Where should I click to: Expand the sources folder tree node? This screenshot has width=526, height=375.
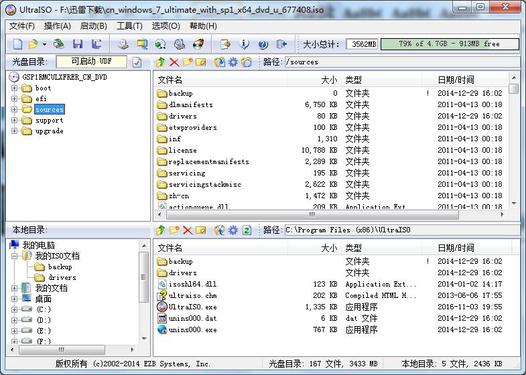[x=14, y=109]
